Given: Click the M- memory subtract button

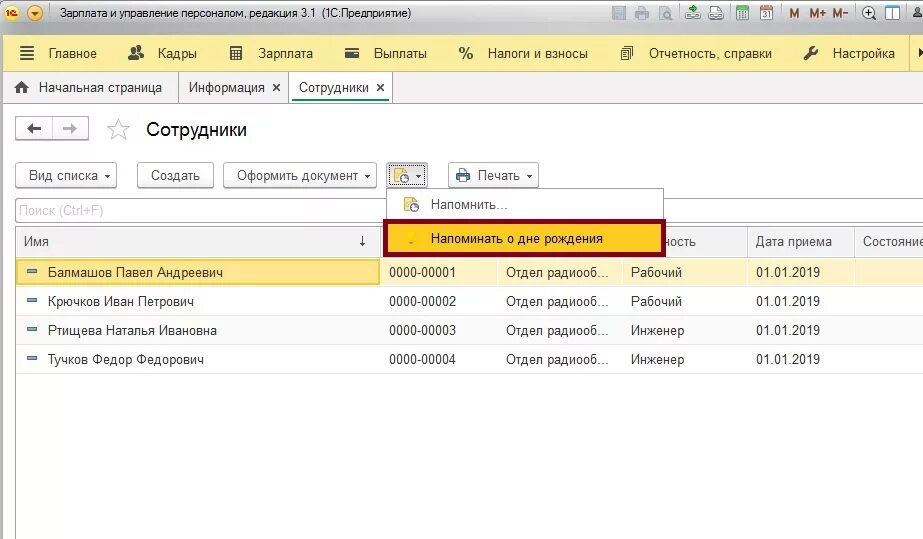Looking at the screenshot, I should tap(840, 13).
